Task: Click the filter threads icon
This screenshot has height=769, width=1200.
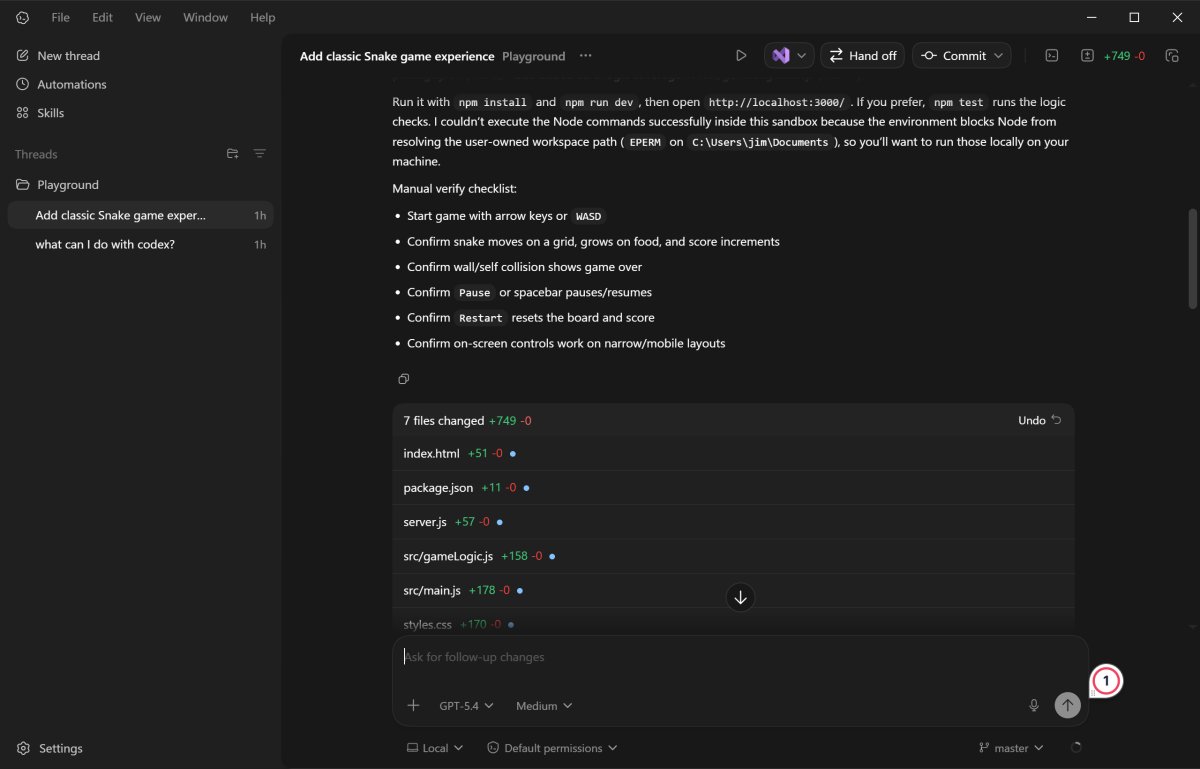Action: (x=259, y=154)
